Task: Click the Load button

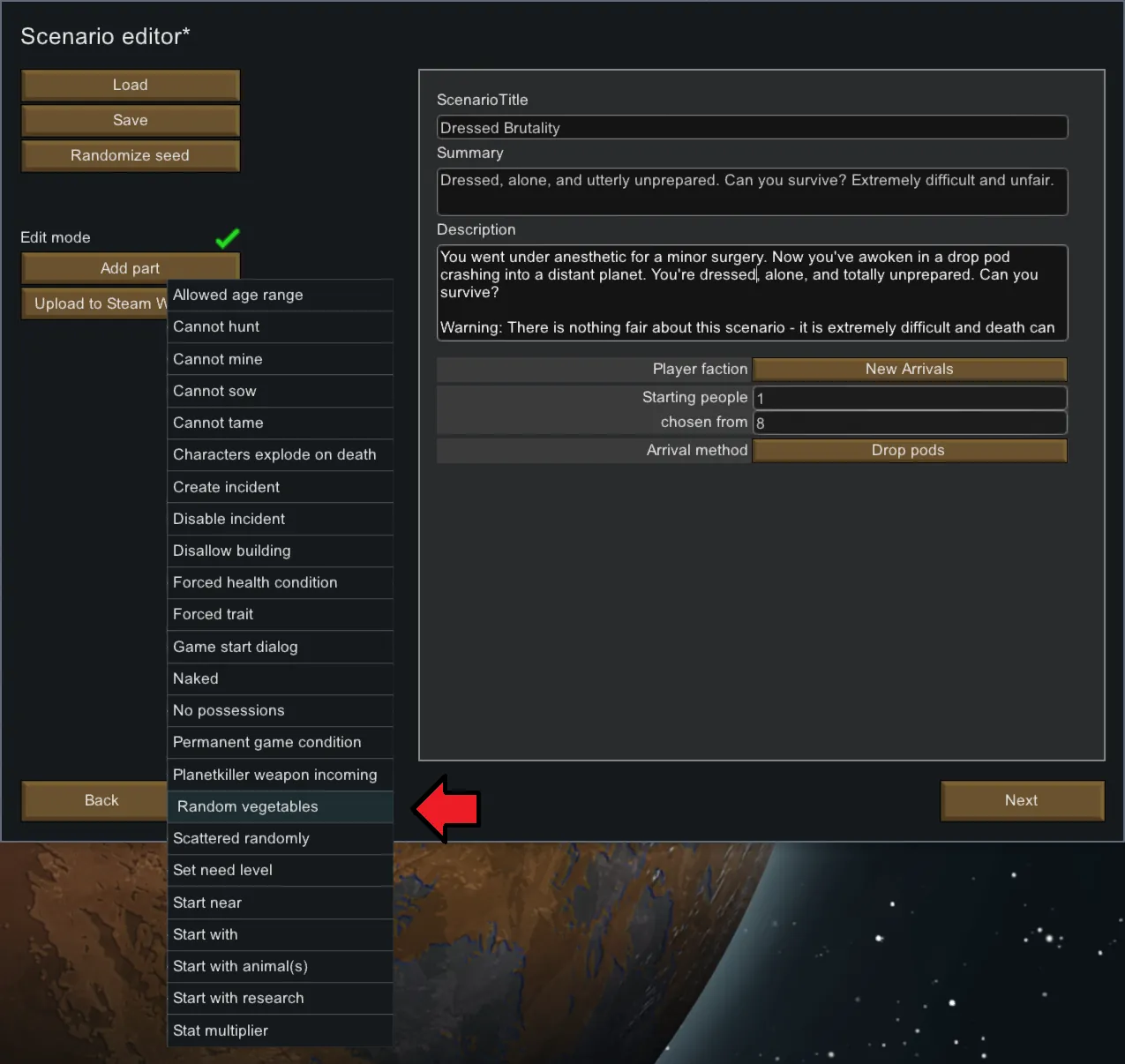Action: 131,85
